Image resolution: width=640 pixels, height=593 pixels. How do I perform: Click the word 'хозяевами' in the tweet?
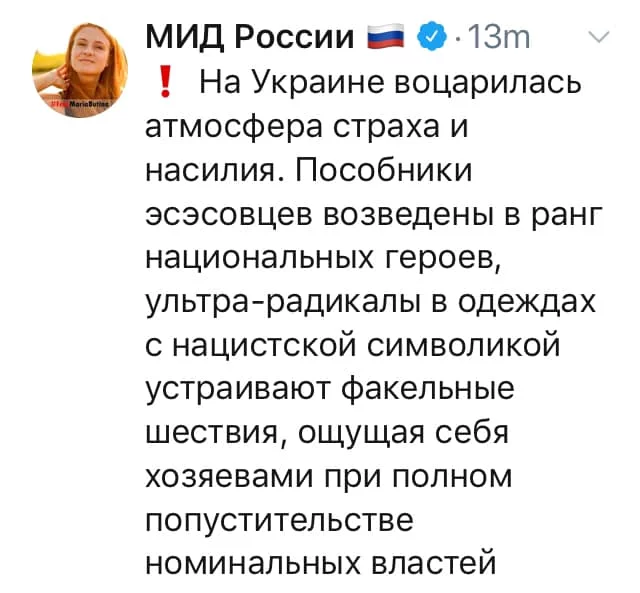tap(229, 478)
